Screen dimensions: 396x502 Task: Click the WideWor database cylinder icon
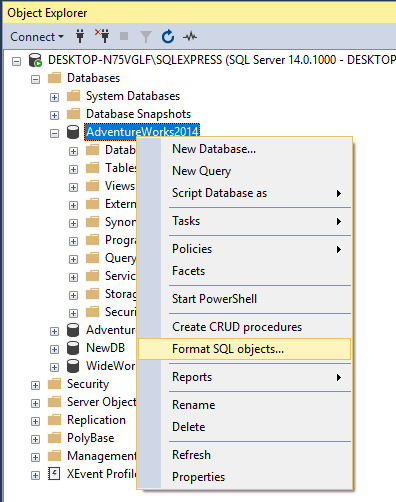pyautogui.click(x=73, y=366)
